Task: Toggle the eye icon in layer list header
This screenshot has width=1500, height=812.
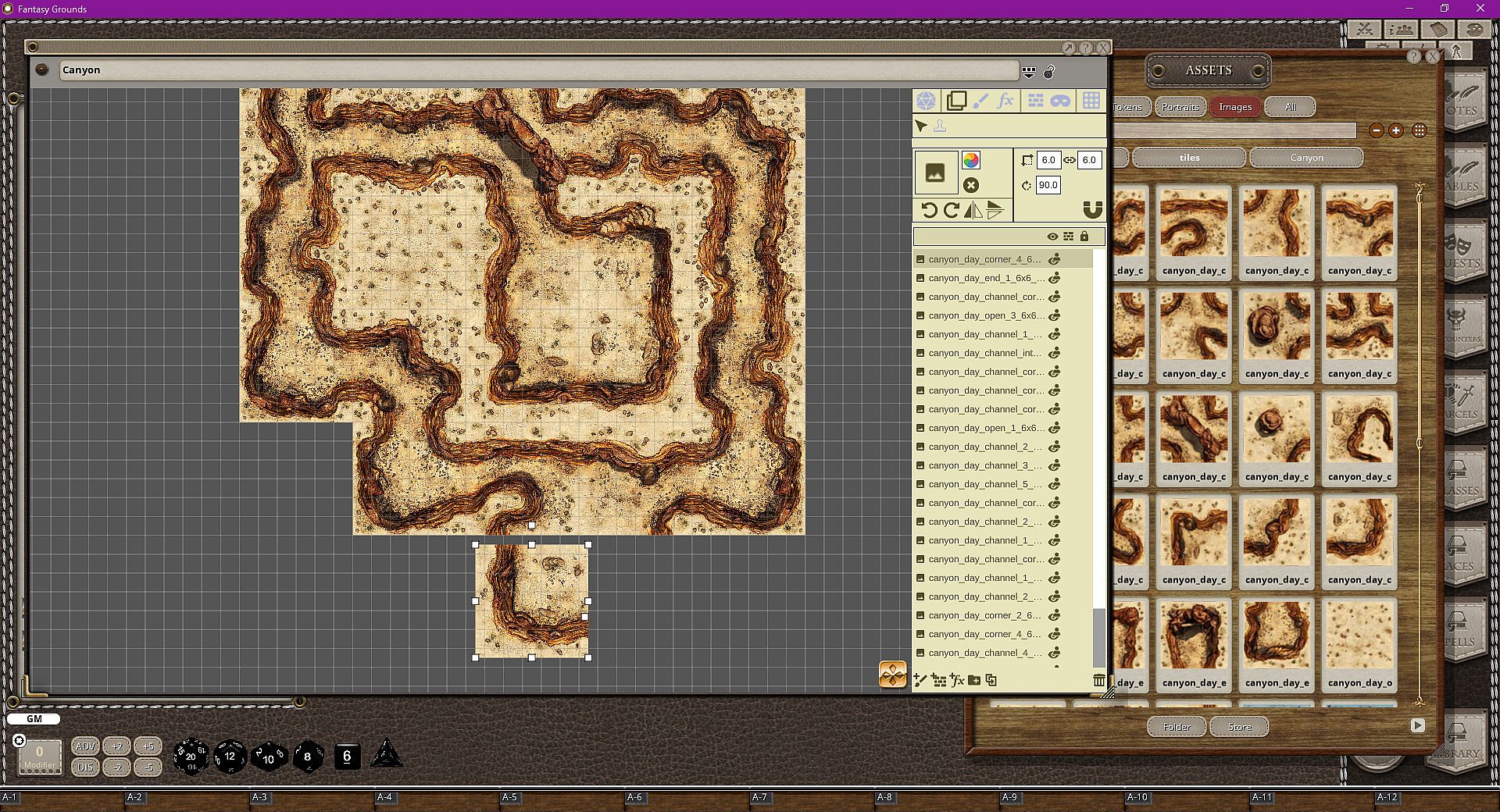Action: [x=1053, y=237]
